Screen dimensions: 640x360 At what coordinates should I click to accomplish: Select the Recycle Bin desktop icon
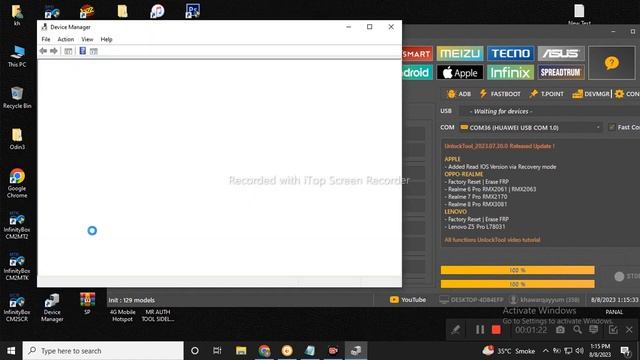[x=17, y=98]
